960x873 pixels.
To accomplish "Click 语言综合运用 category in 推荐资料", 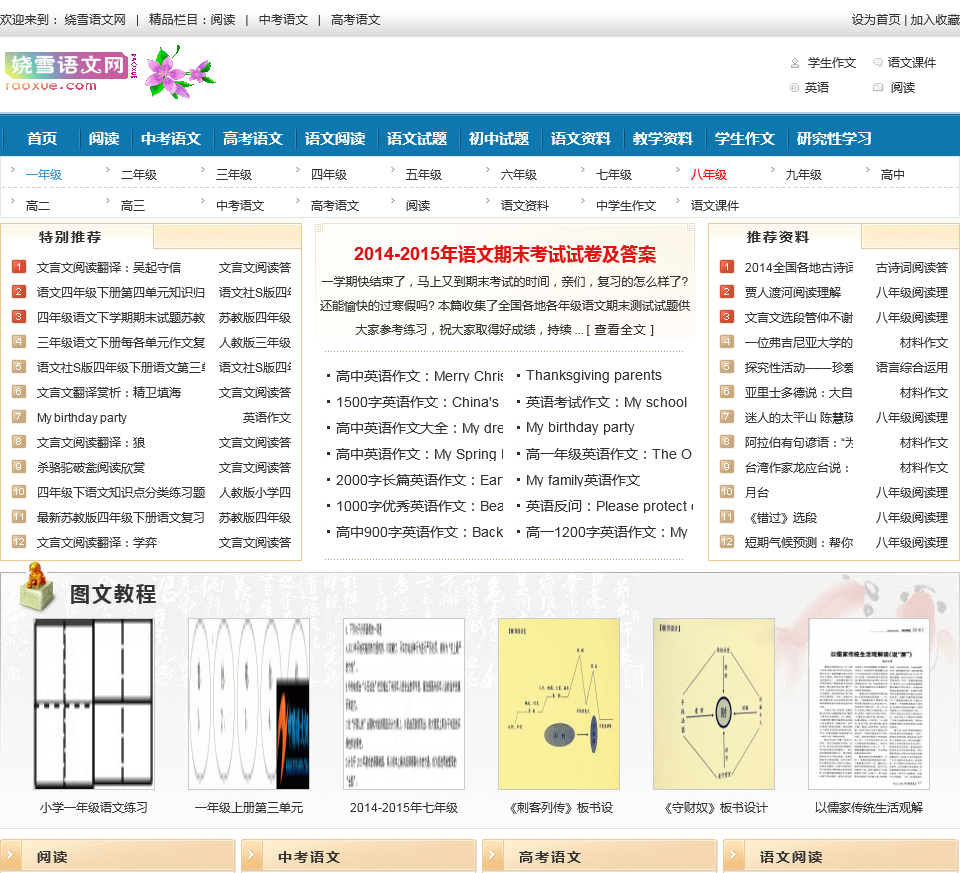I will (x=912, y=367).
